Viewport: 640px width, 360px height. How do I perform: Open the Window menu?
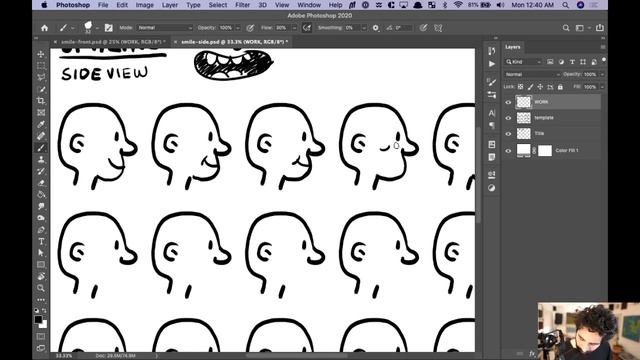click(x=309, y=5)
